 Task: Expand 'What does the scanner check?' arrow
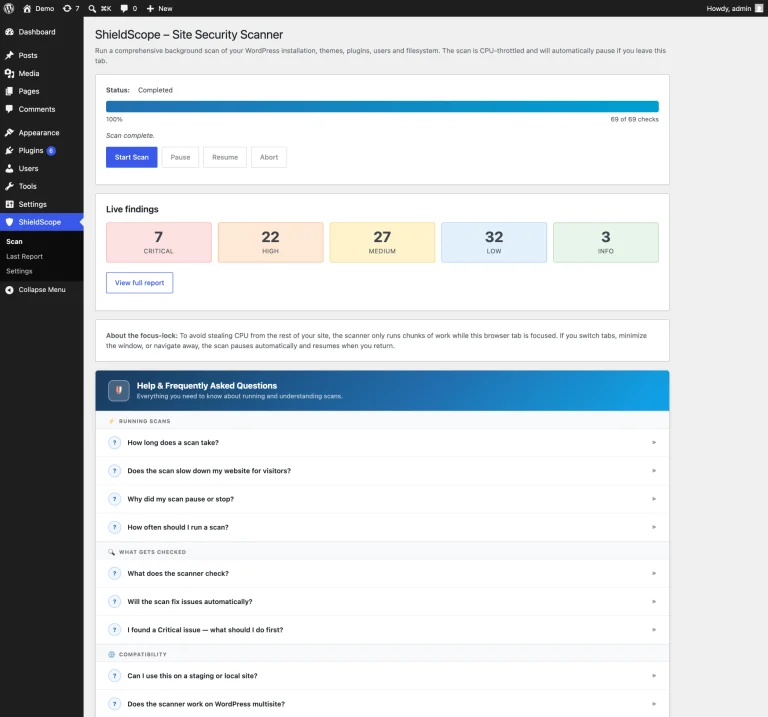(654, 574)
